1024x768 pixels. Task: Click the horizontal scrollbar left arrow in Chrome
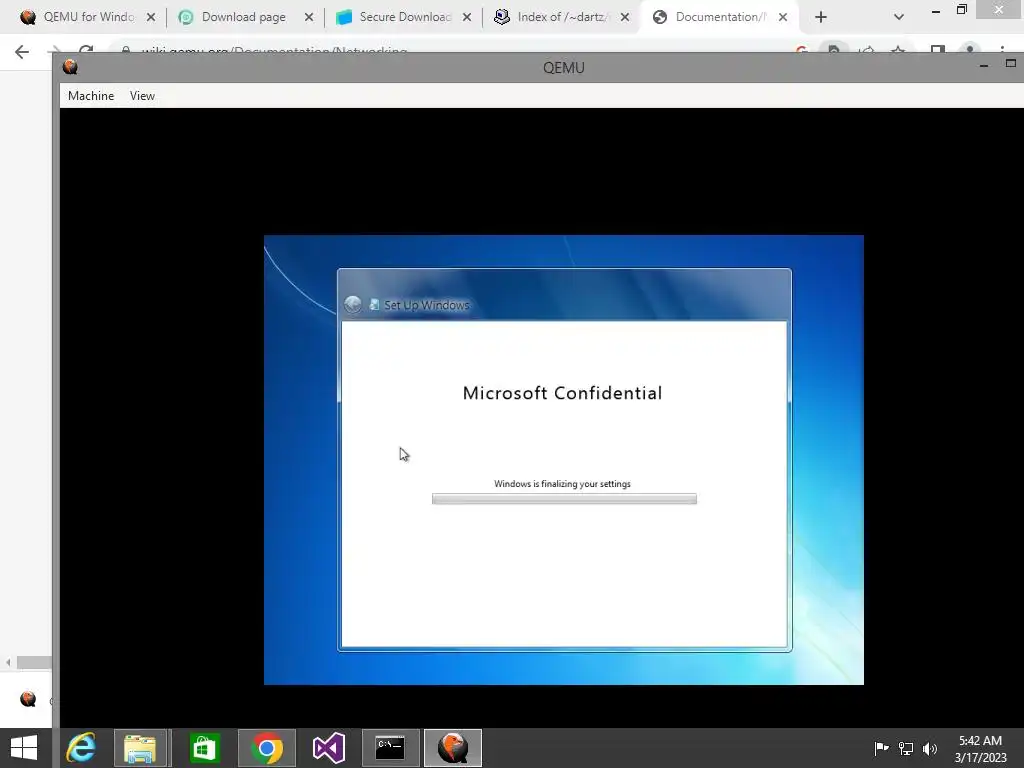pyautogui.click(x=8, y=662)
